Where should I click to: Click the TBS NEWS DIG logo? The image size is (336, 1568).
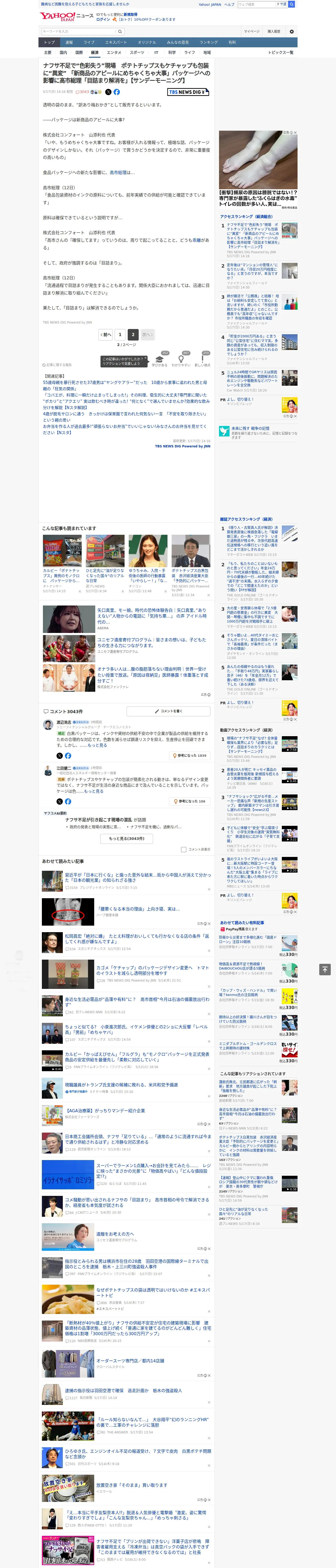(x=188, y=92)
